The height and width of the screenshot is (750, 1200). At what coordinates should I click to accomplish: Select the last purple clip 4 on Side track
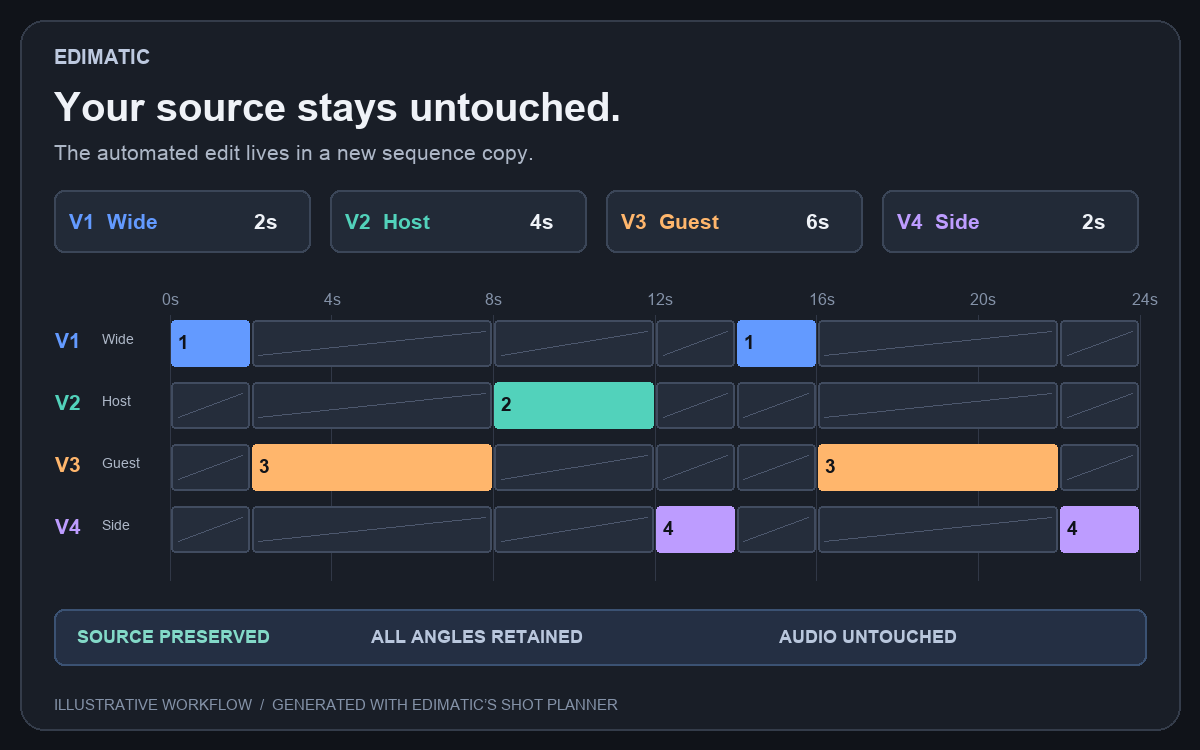pos(1099,530)
